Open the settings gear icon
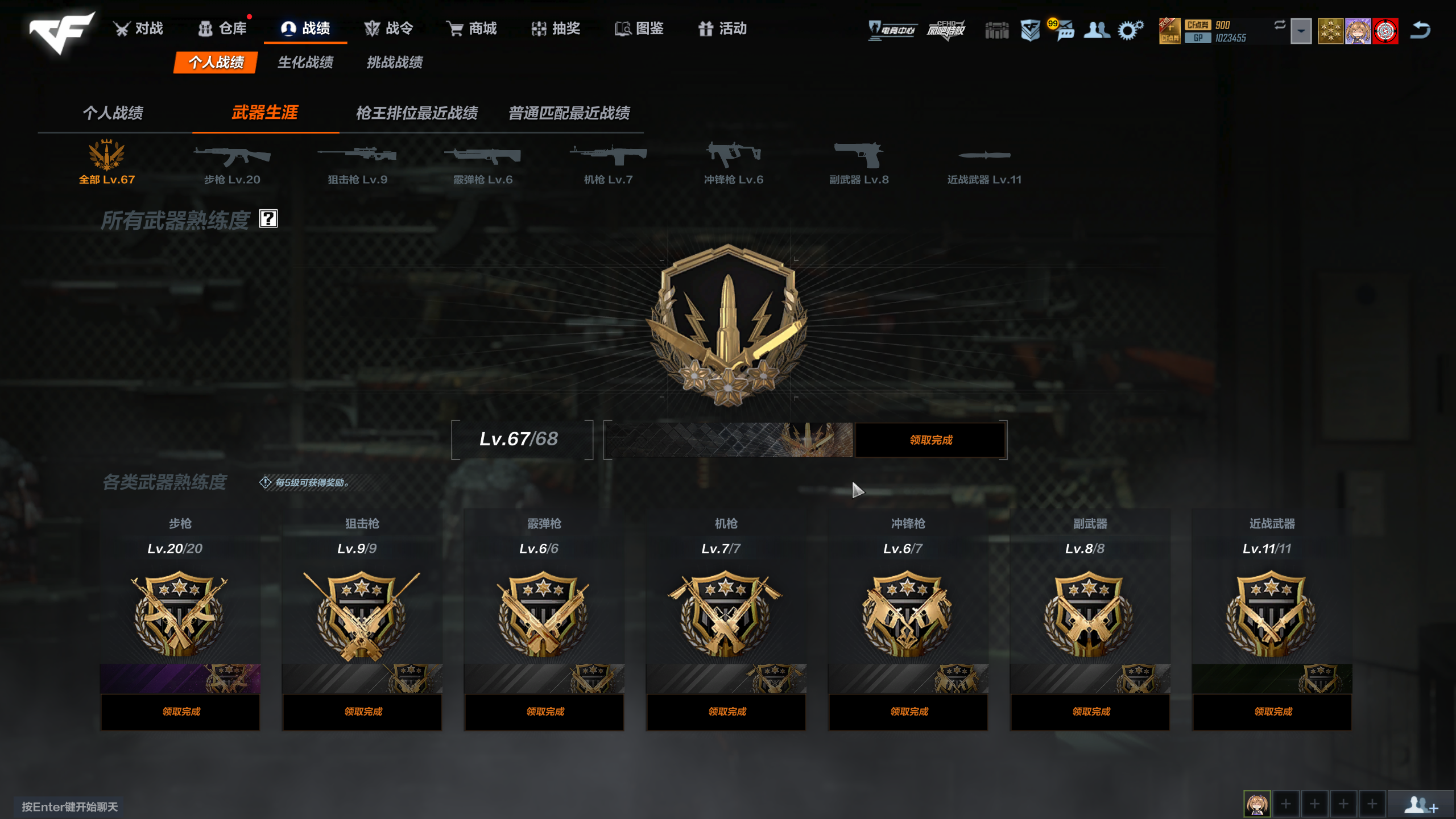Viewport: 1456px width, 819px height. pyautogui.click(x=1130, y=30)
